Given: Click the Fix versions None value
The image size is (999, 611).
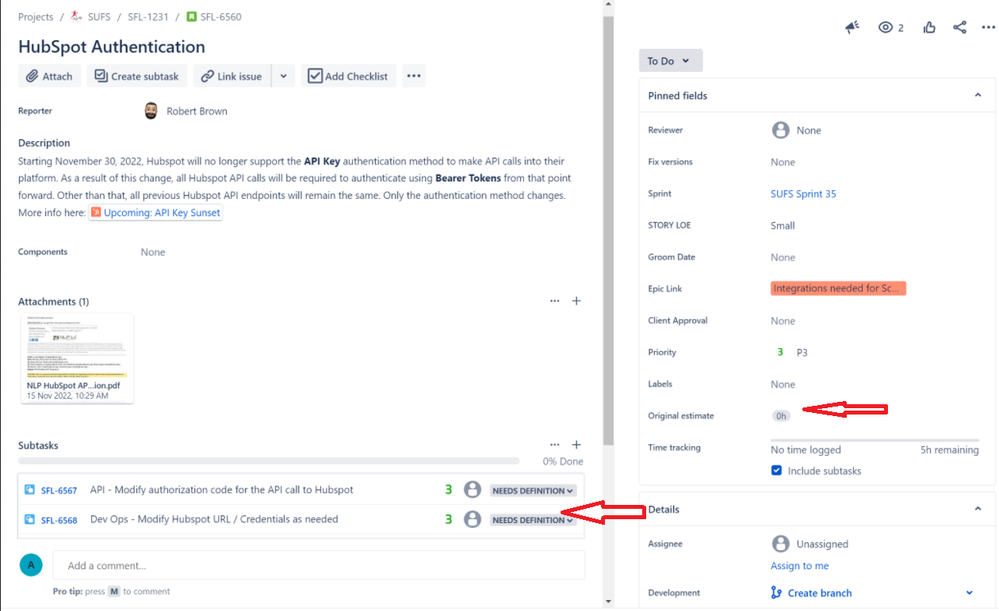Looking at the screenshot, I should pos(782,162).
